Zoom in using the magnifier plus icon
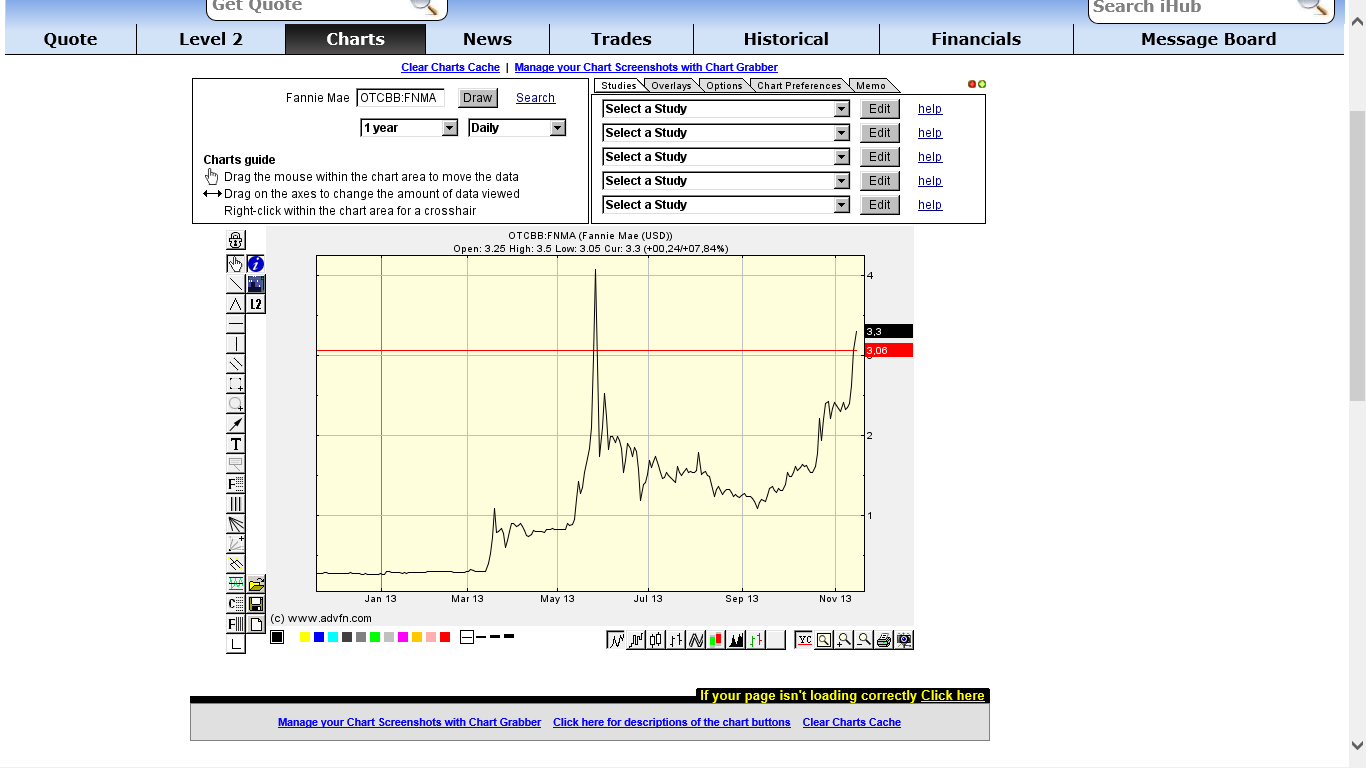This screenshot has height=768, width=1366. pos(844,640)
